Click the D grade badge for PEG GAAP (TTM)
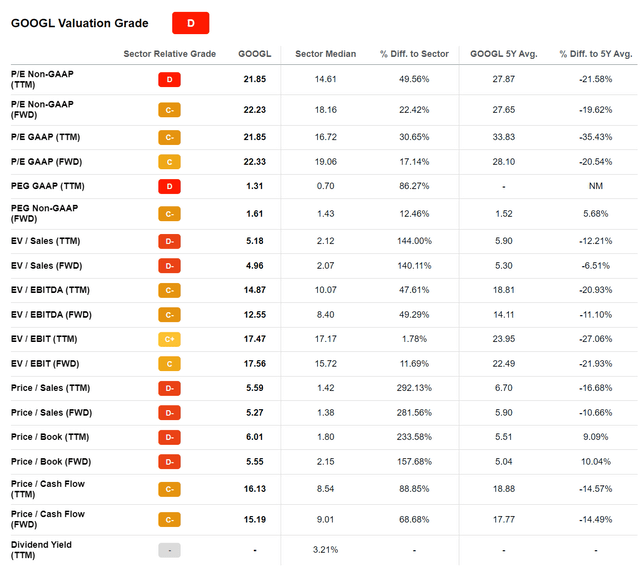The width and height of the screenshot is (640, 573). click(x=169, y=187)
